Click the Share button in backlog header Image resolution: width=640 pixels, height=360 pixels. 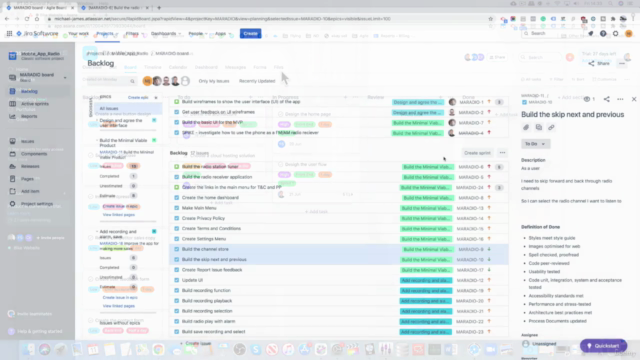[599, 63]
